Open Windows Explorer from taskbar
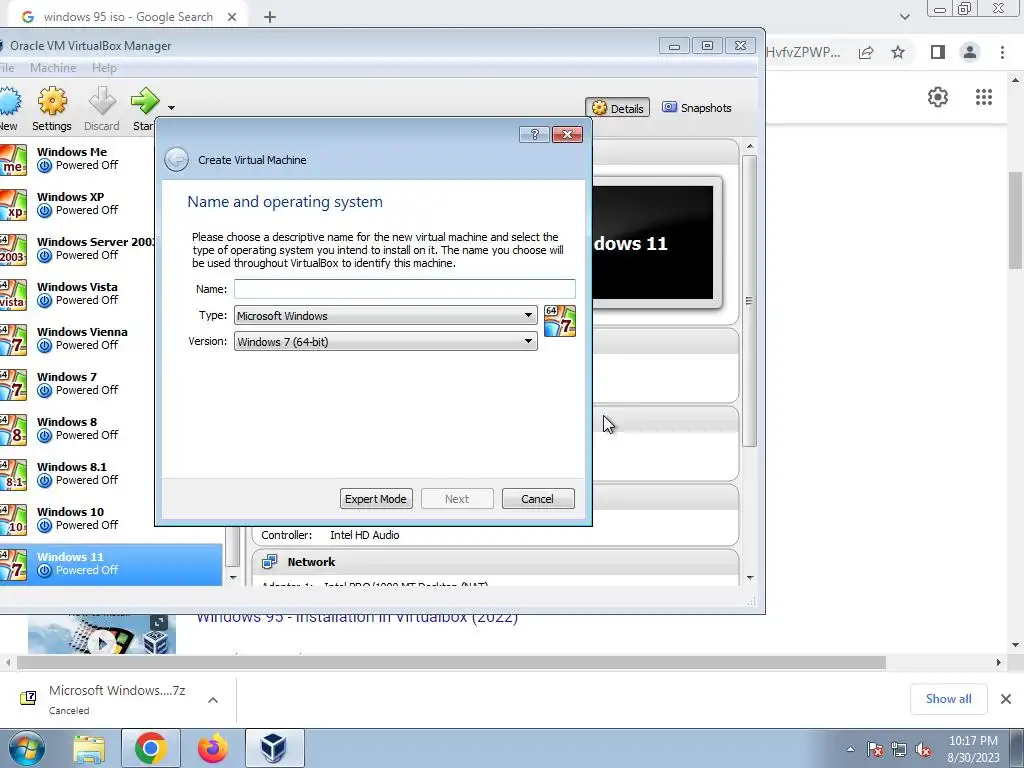The width and height of the screenshot is (1024, 768). pyautogui.click(x=89, y=748)
